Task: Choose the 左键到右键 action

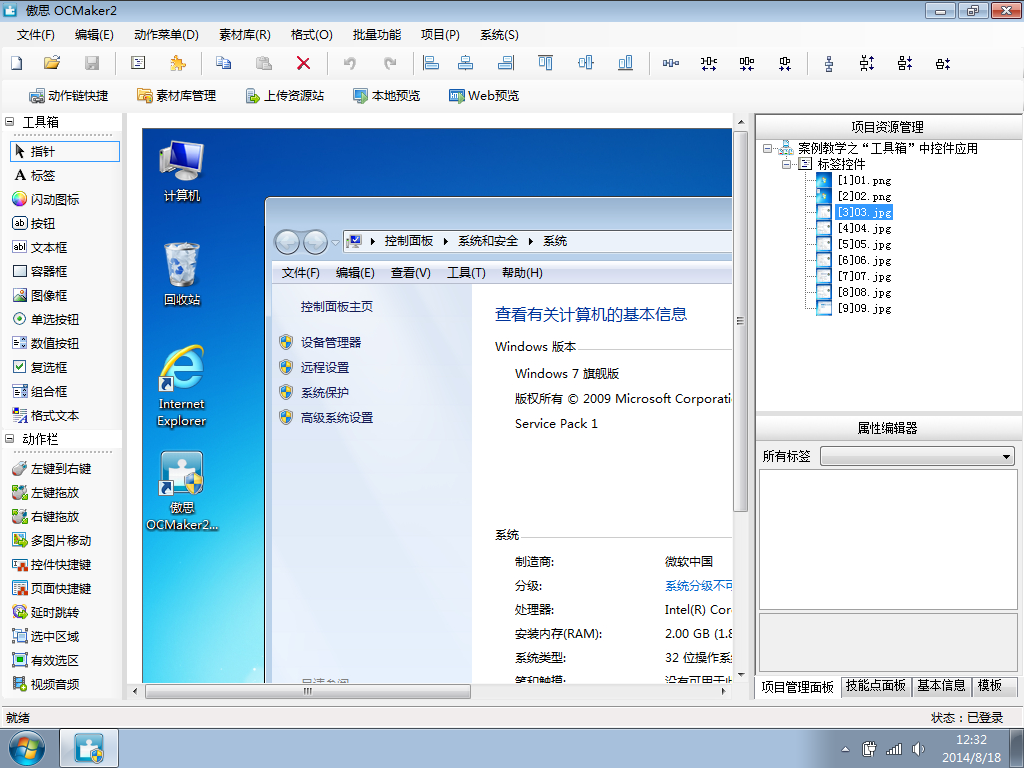Action: tap(52, 468)
